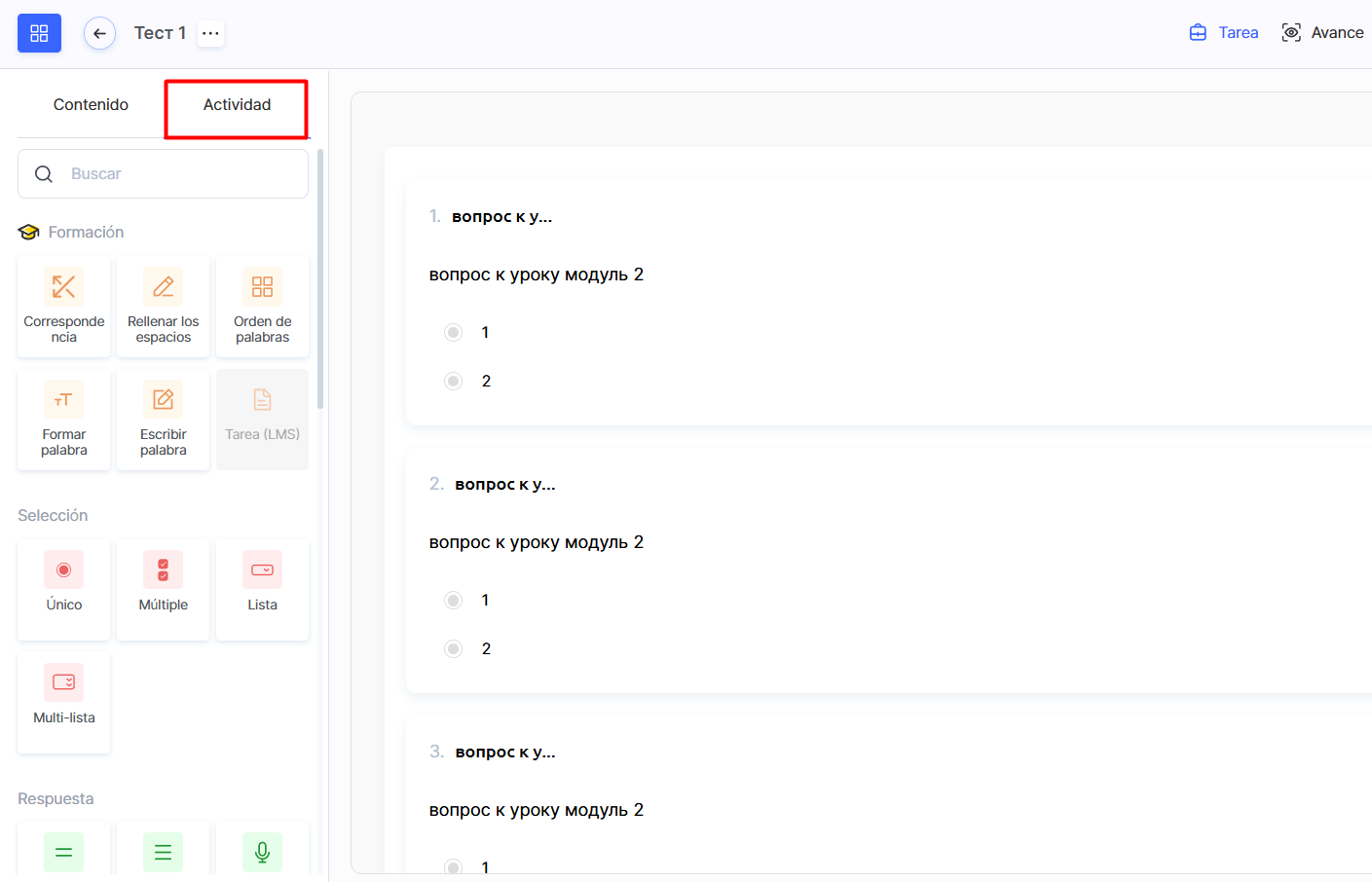1372x882 pixels.
Task: Insert a Lista dropdown activity
Action: [x=263, y=589]
